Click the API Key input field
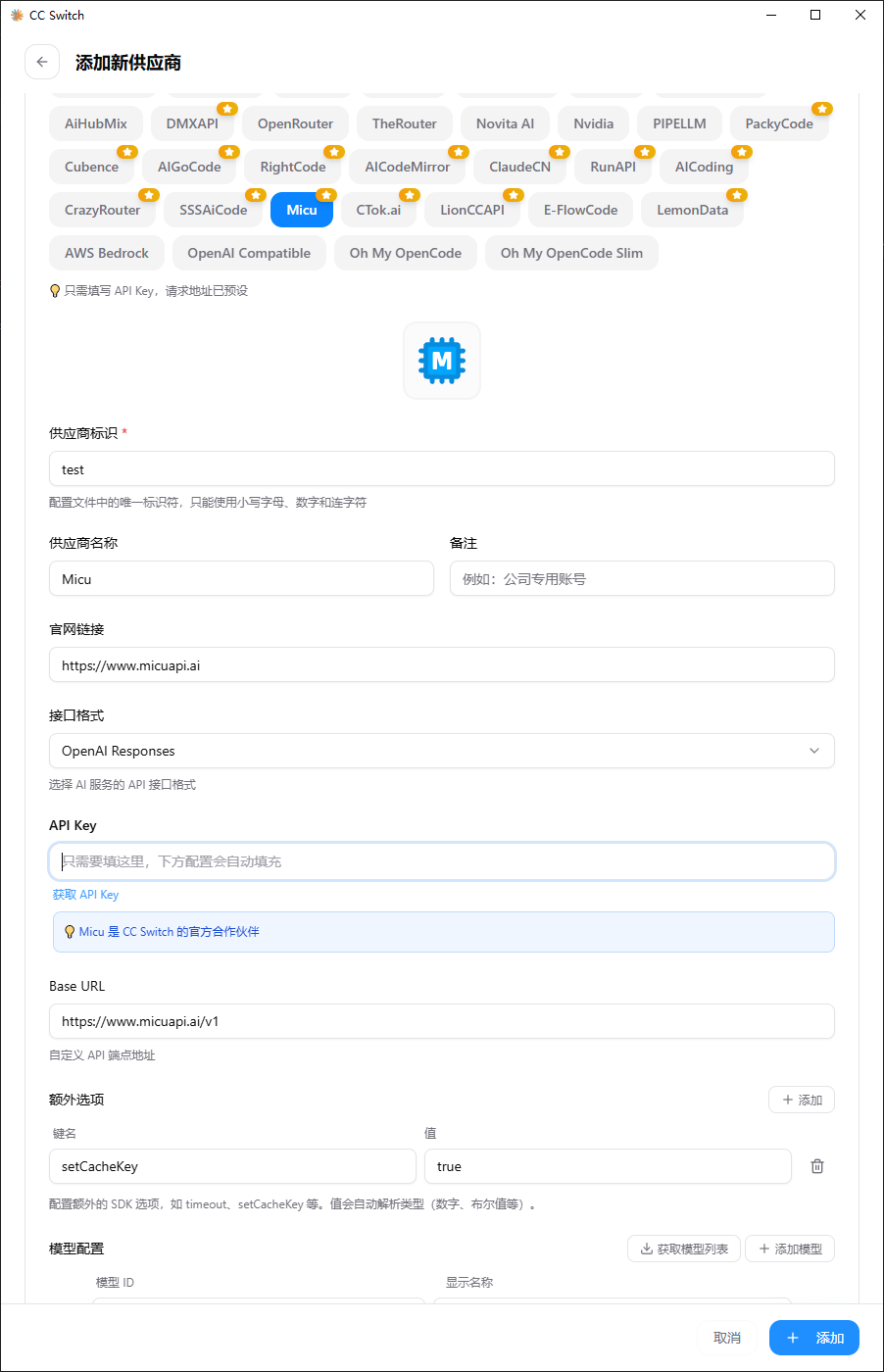Viewport: 884px width, 1372px height. tap(442, 861)
